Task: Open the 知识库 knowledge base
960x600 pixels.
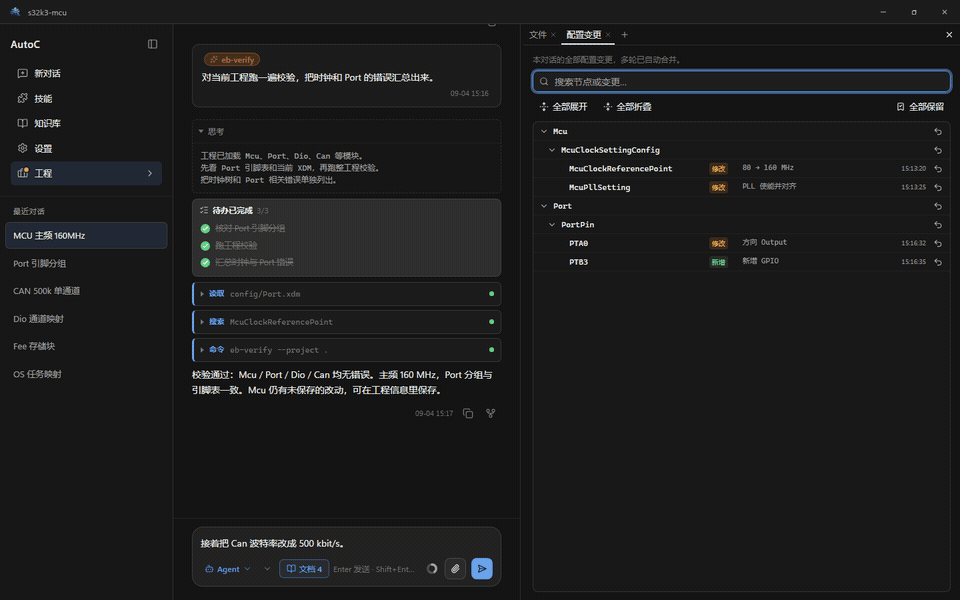Action: [86, 124]
